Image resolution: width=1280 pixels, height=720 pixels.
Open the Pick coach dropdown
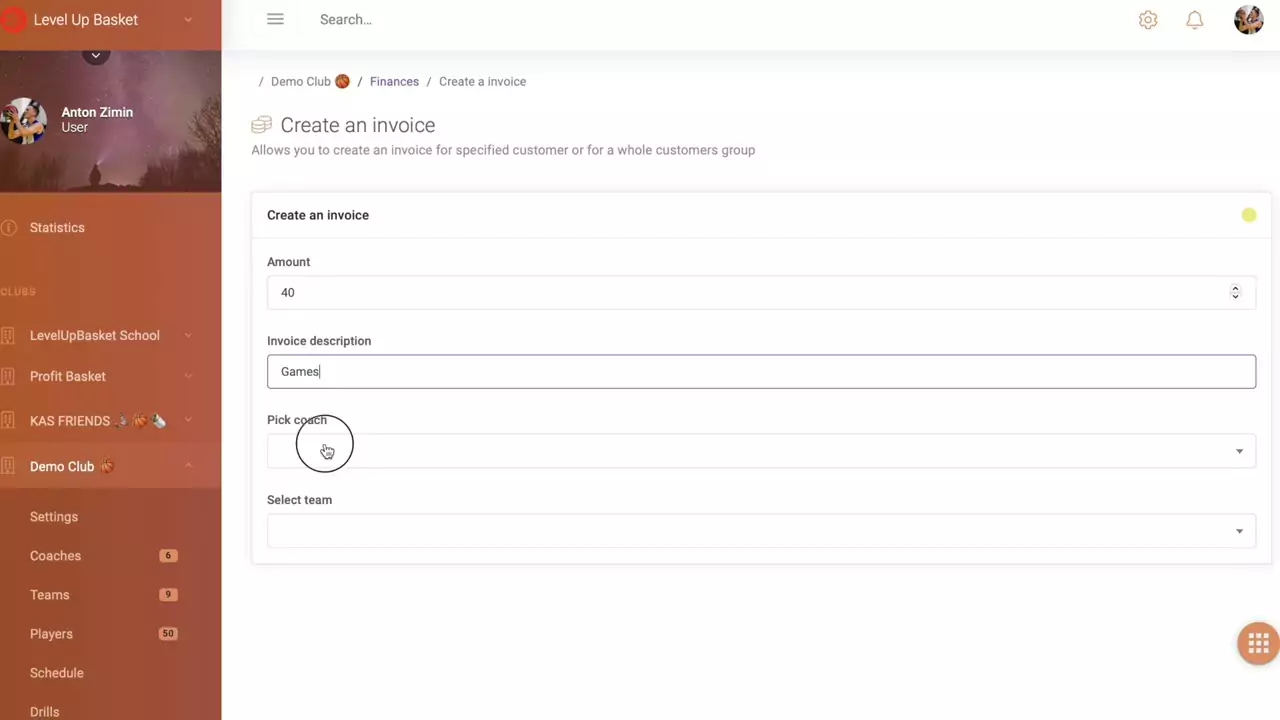(x=761, y=451)
